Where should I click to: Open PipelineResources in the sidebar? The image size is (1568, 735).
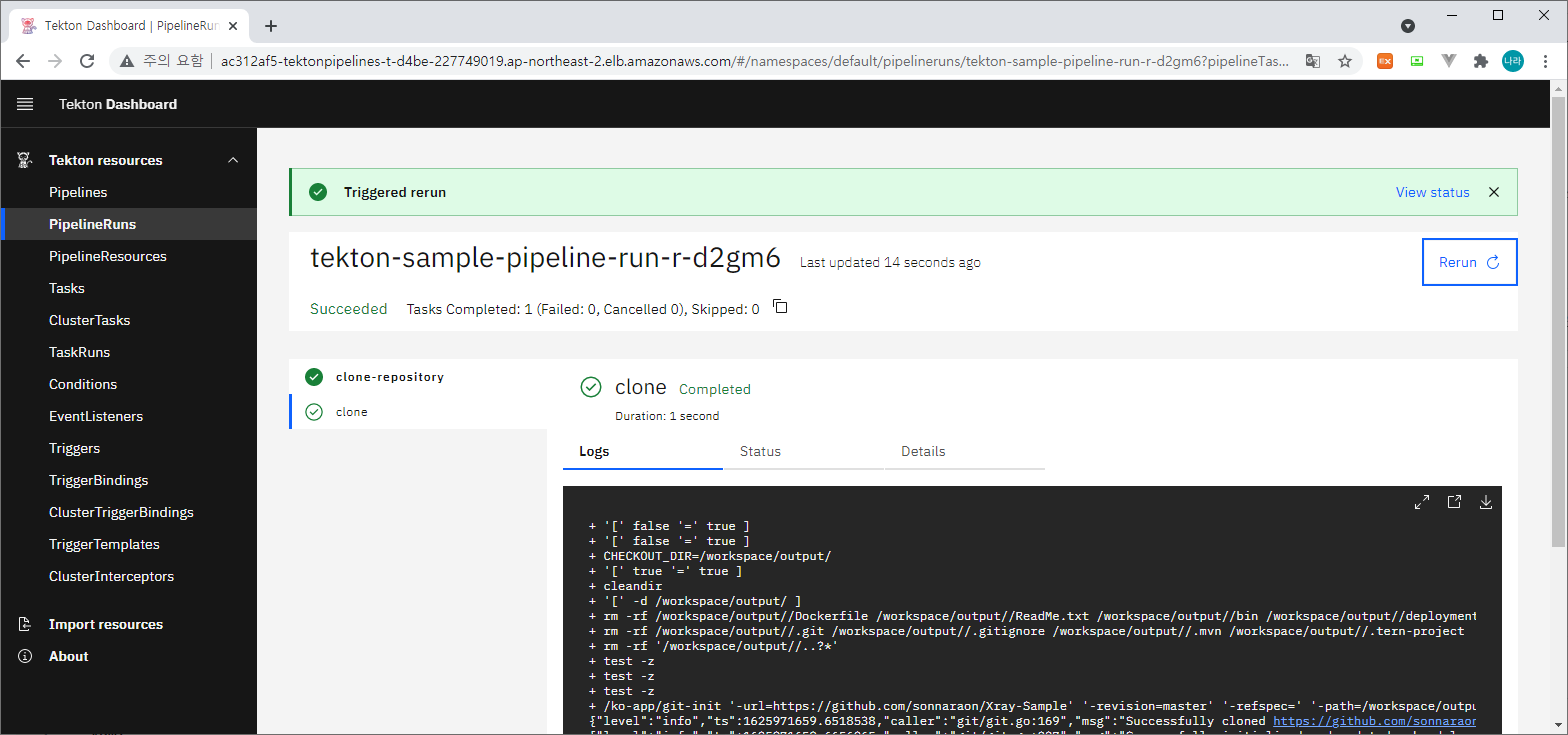pos(128,256)
